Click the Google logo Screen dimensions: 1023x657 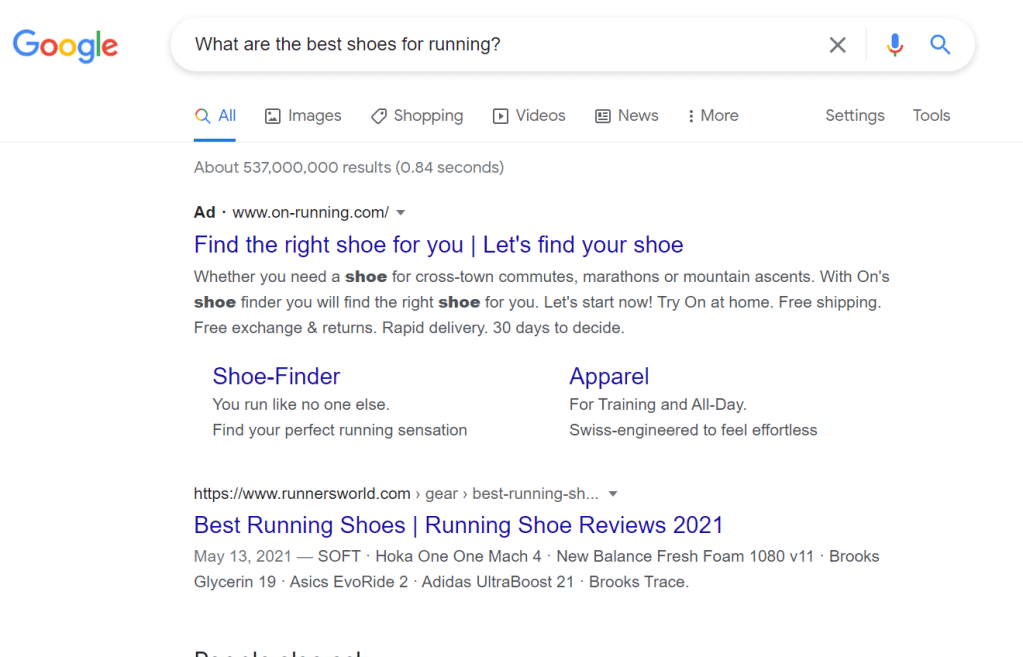click(x=65, y=46)
